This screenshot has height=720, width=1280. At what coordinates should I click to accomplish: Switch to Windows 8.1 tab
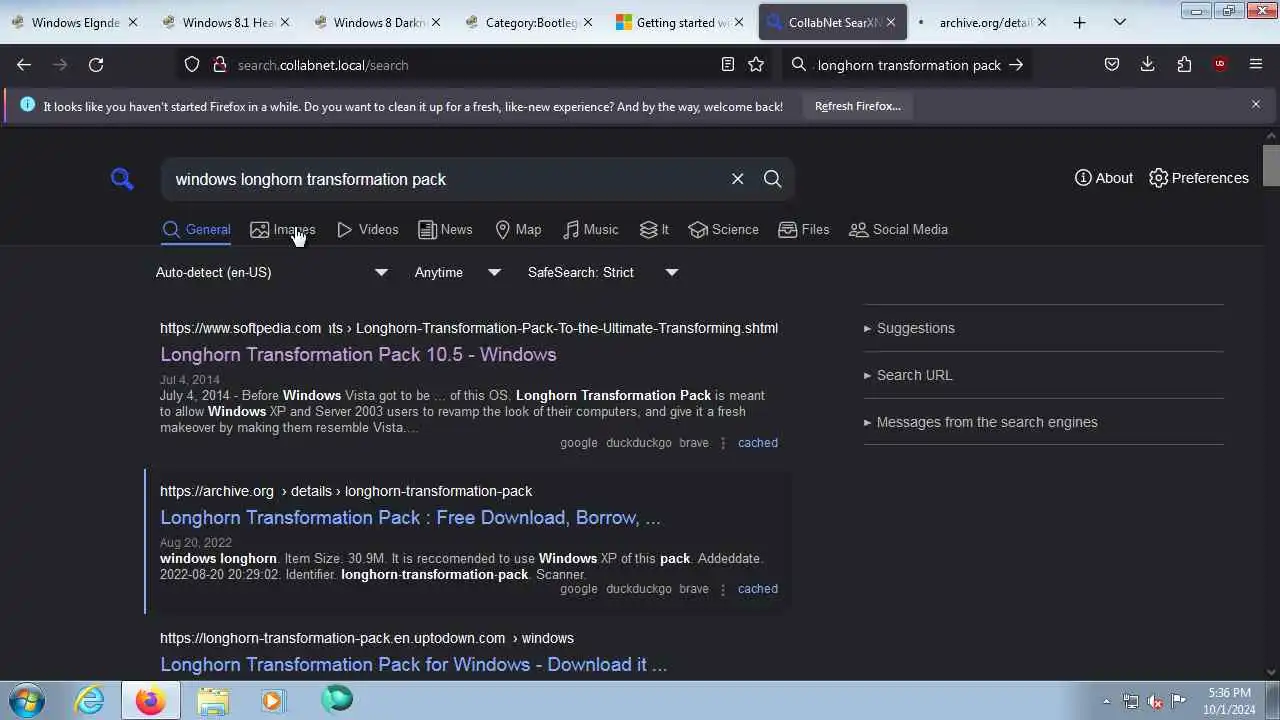228,22
